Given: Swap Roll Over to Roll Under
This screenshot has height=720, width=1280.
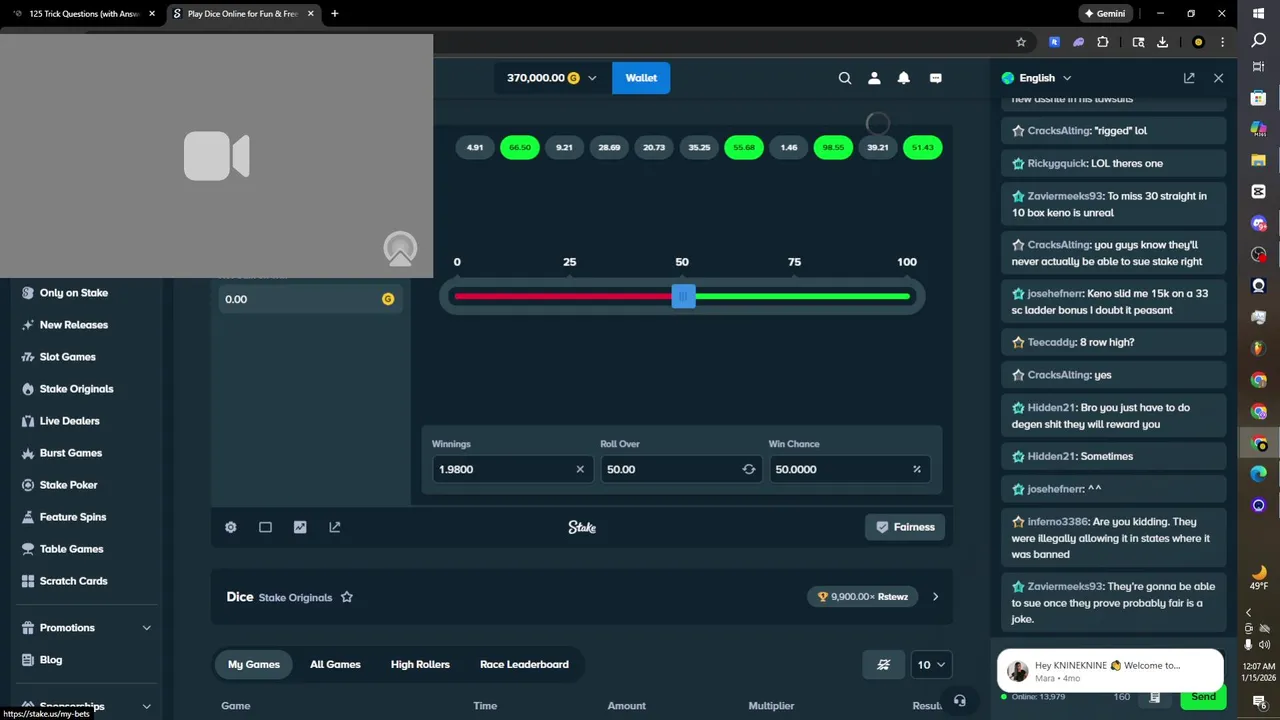Looking at the screenshot, I should pyautogui.click(x=748, y=469).
